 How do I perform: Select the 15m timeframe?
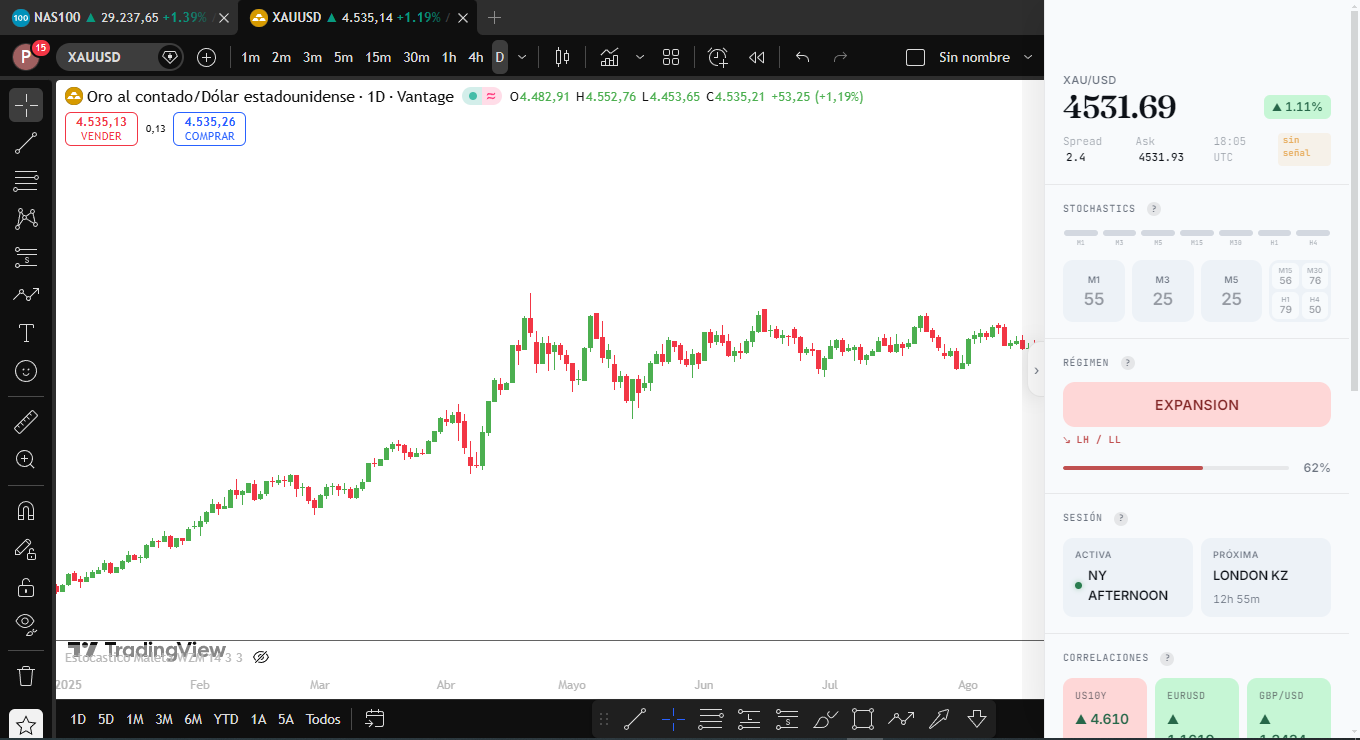(x=378, y=57)
